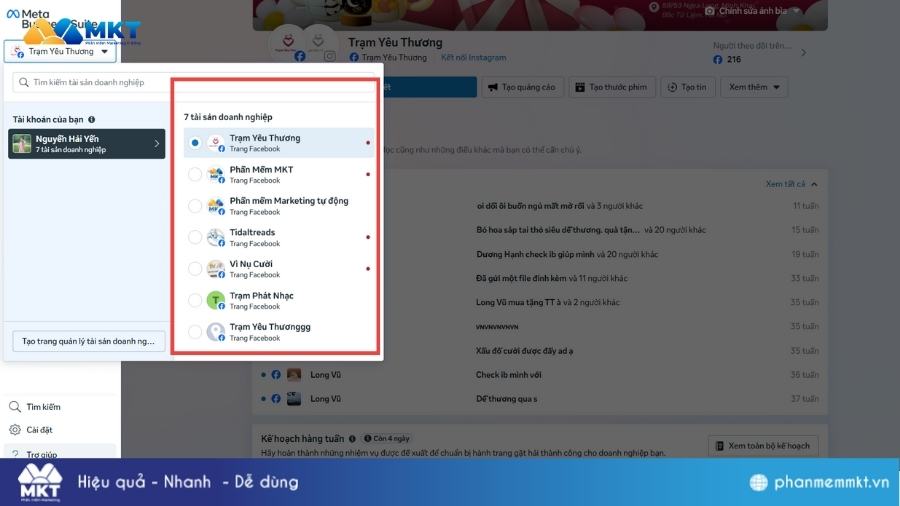The width and height of the screenshot is (900, 506).
Task: Click Nguyễn Hải Yến profile thumbnail
Action: click(x=22, y=143)
